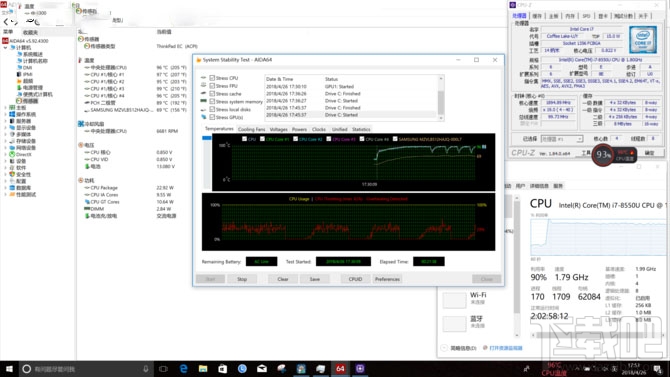Toggle the Stress system memory checkbox

[x=212, y=101]
